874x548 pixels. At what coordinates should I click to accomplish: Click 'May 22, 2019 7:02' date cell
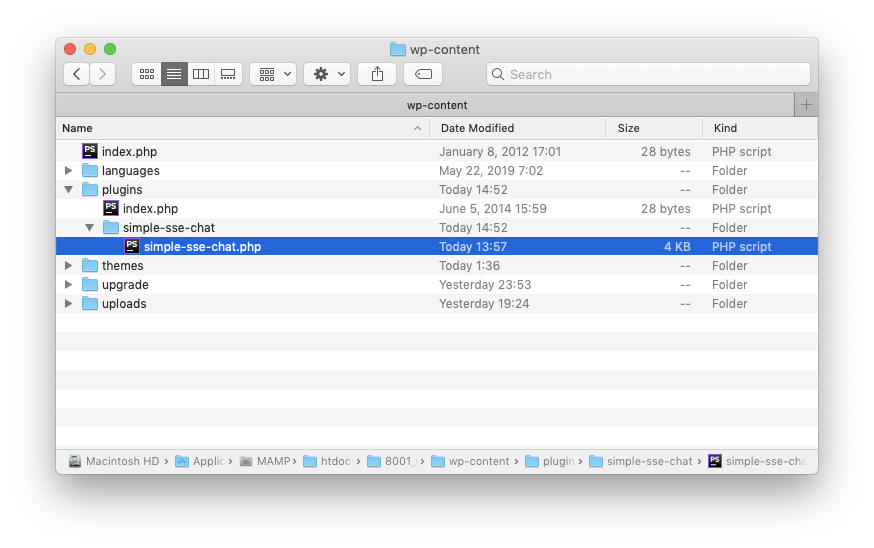(x=491, y=171)
